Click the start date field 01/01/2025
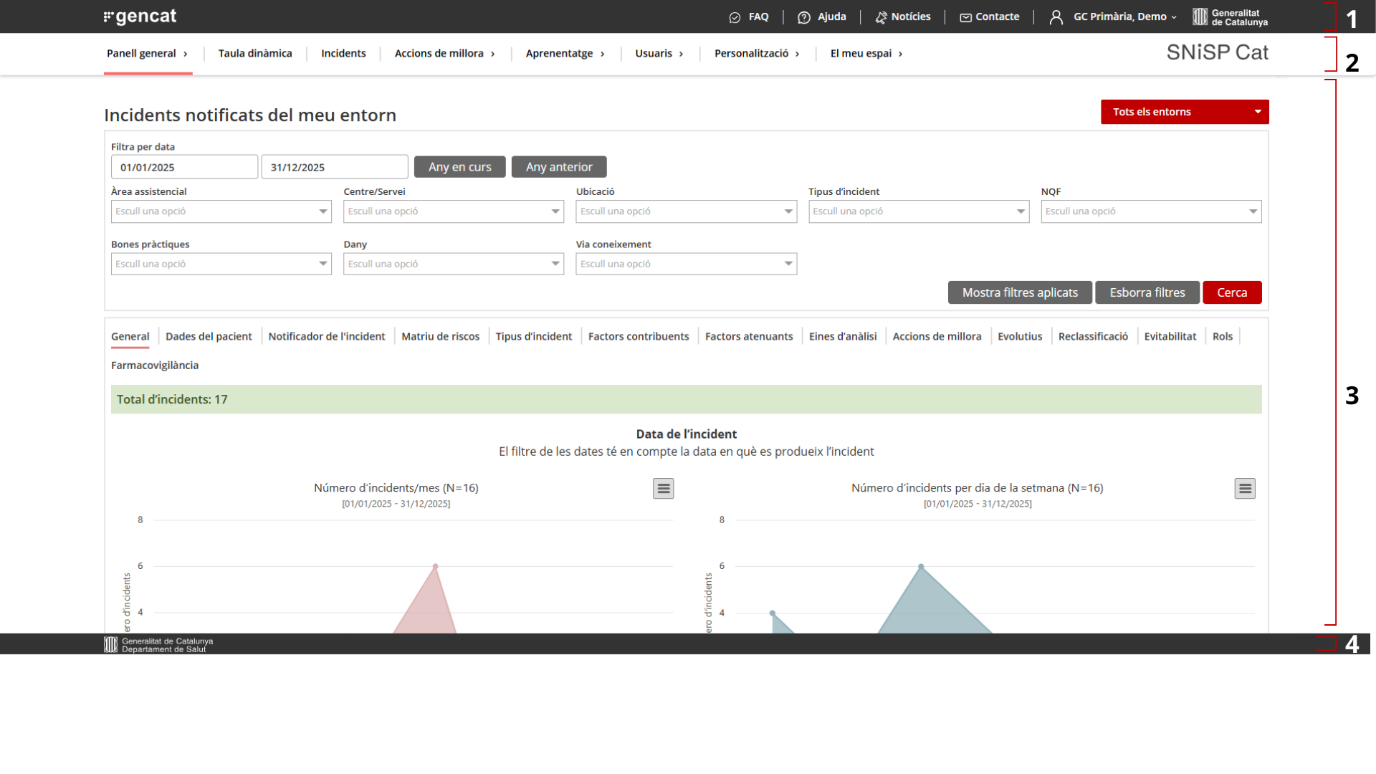Viewport: 1376px width, 774px height. click(x=184, y=167)
